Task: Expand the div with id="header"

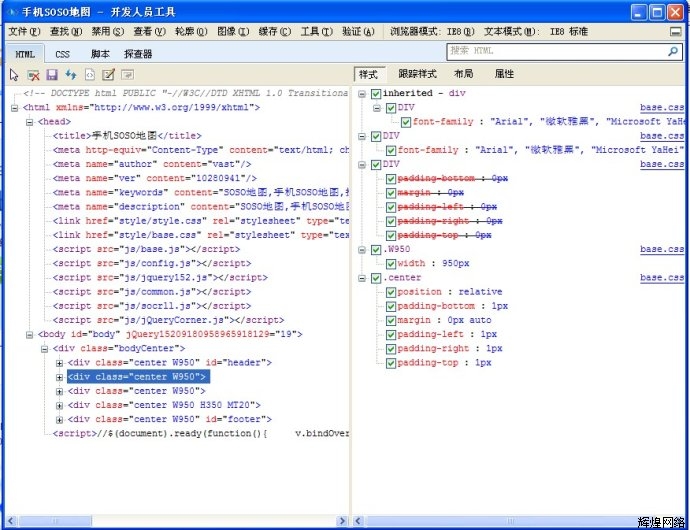Action: click(x=59, y=363)
